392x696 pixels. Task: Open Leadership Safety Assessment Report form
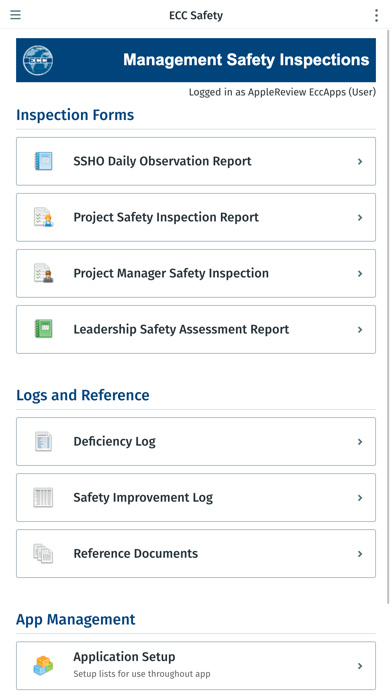point(196,329)
